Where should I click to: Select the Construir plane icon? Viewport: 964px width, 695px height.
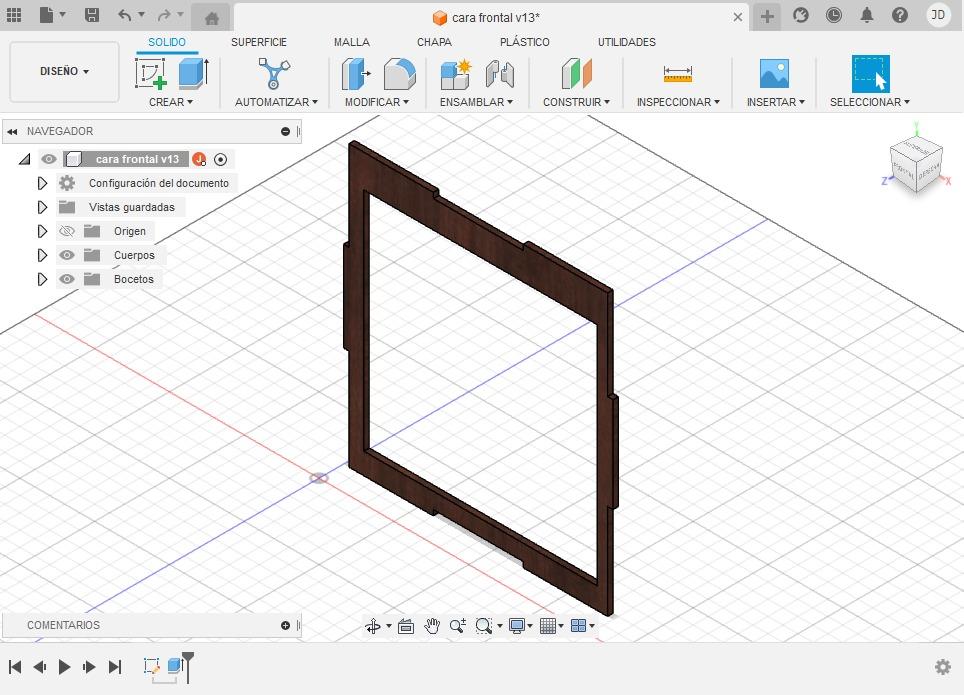click(577, 74)
